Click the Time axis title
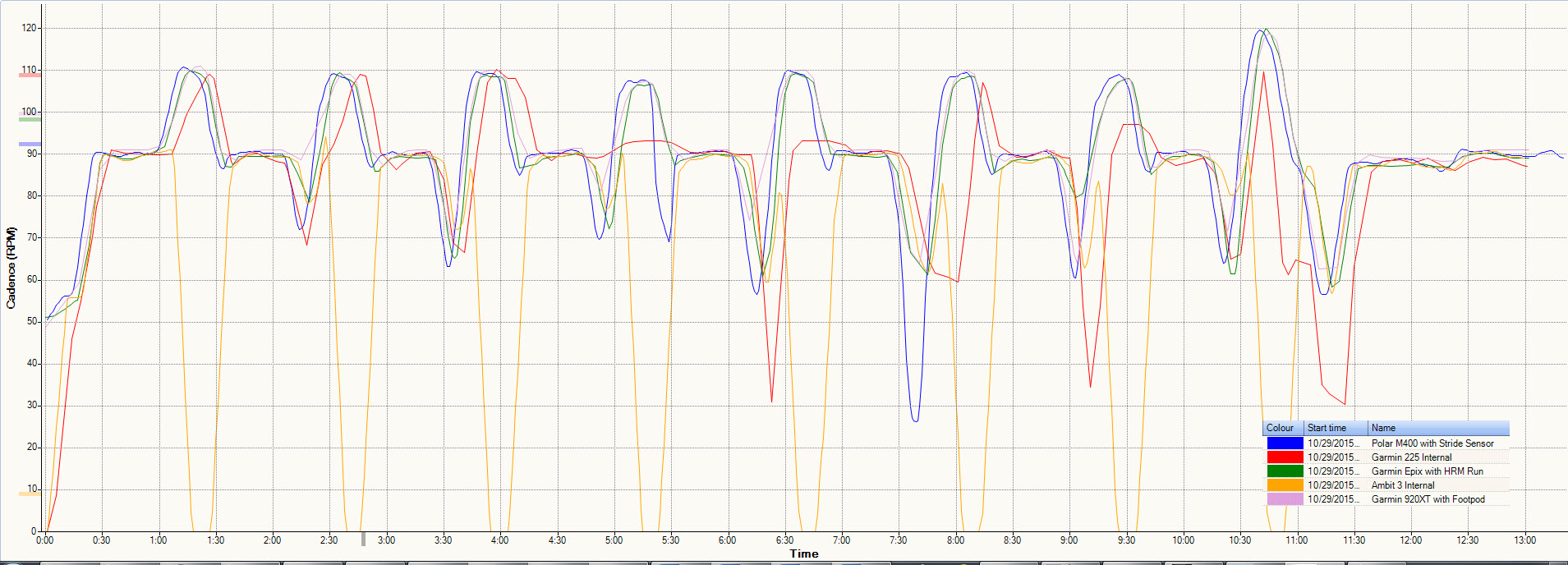 pyautogui.click(x=803, y=554)
